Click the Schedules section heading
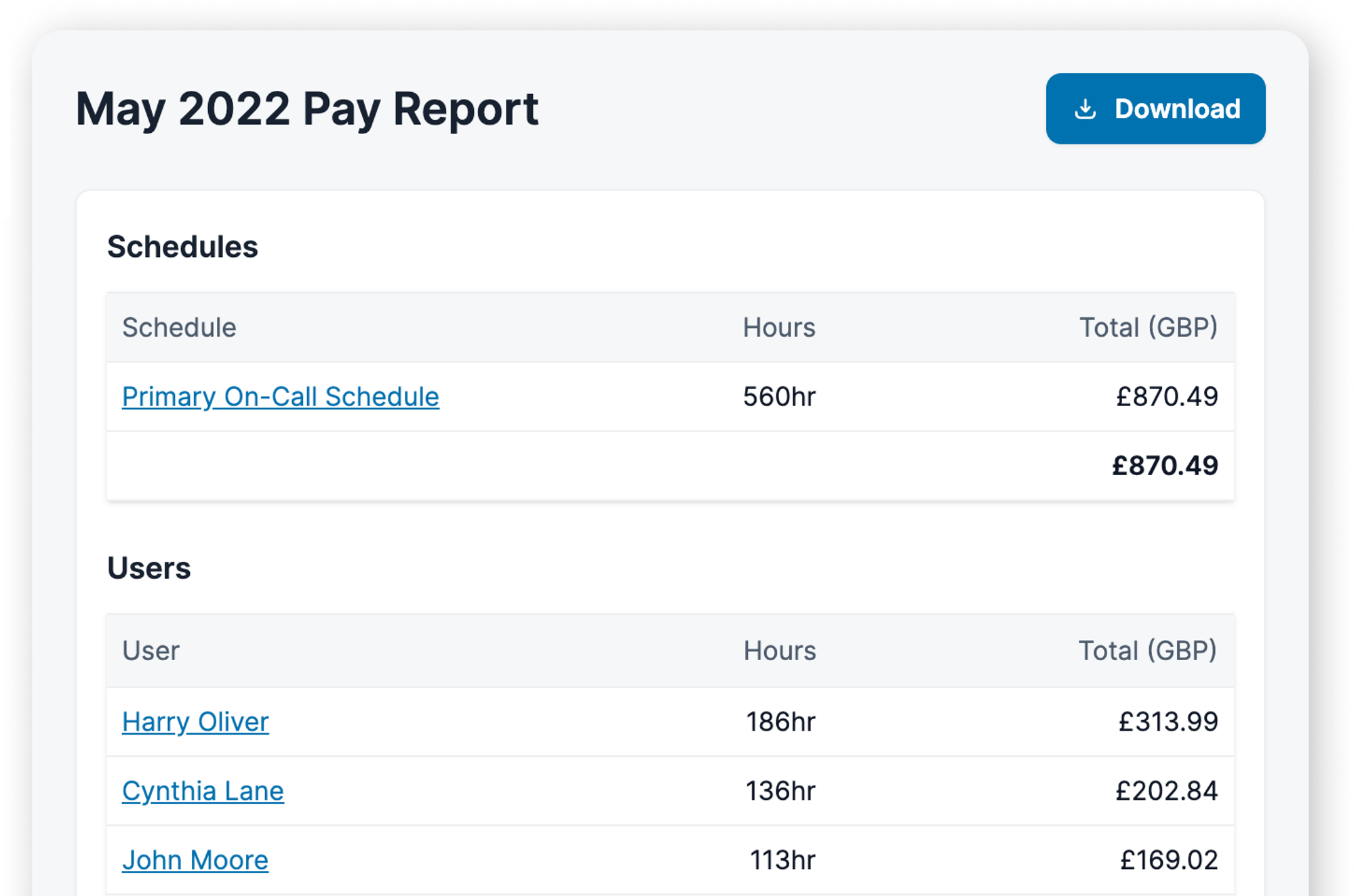The height and width of the screenshot is (896, 1356). (x=182, y=247)
